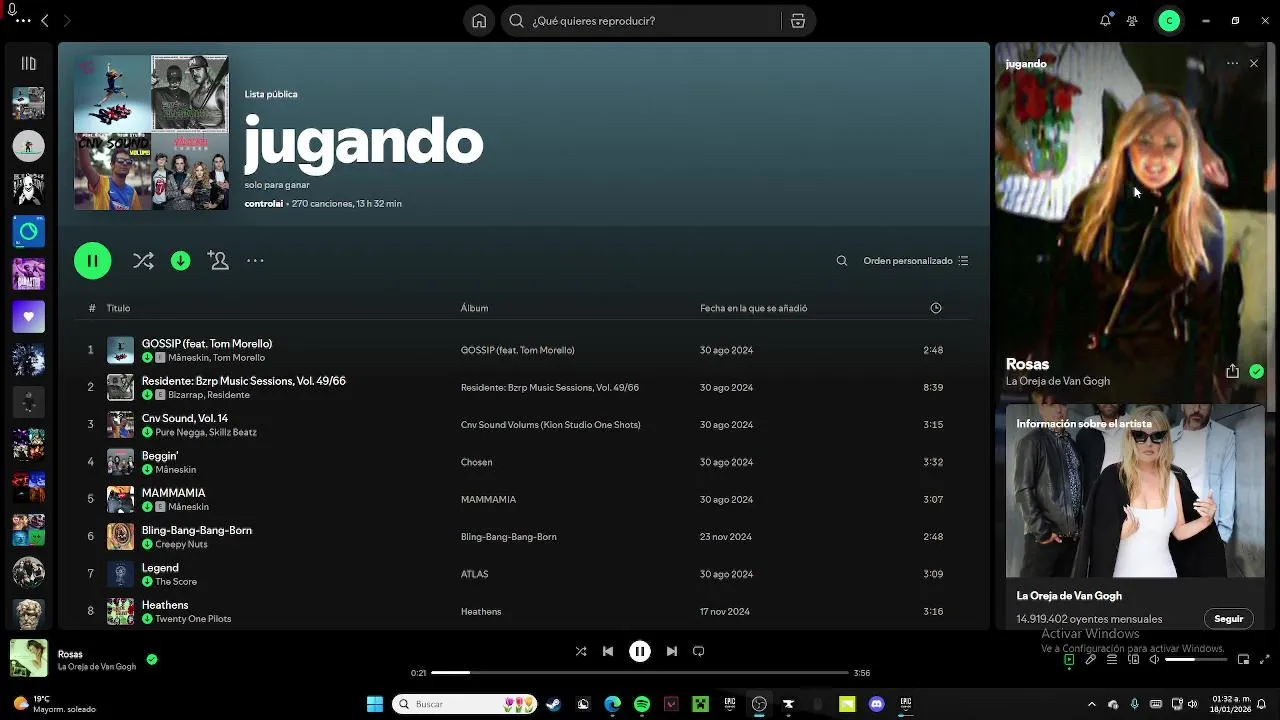Open Liked Songs heart in the sidebar

point(28,317)
